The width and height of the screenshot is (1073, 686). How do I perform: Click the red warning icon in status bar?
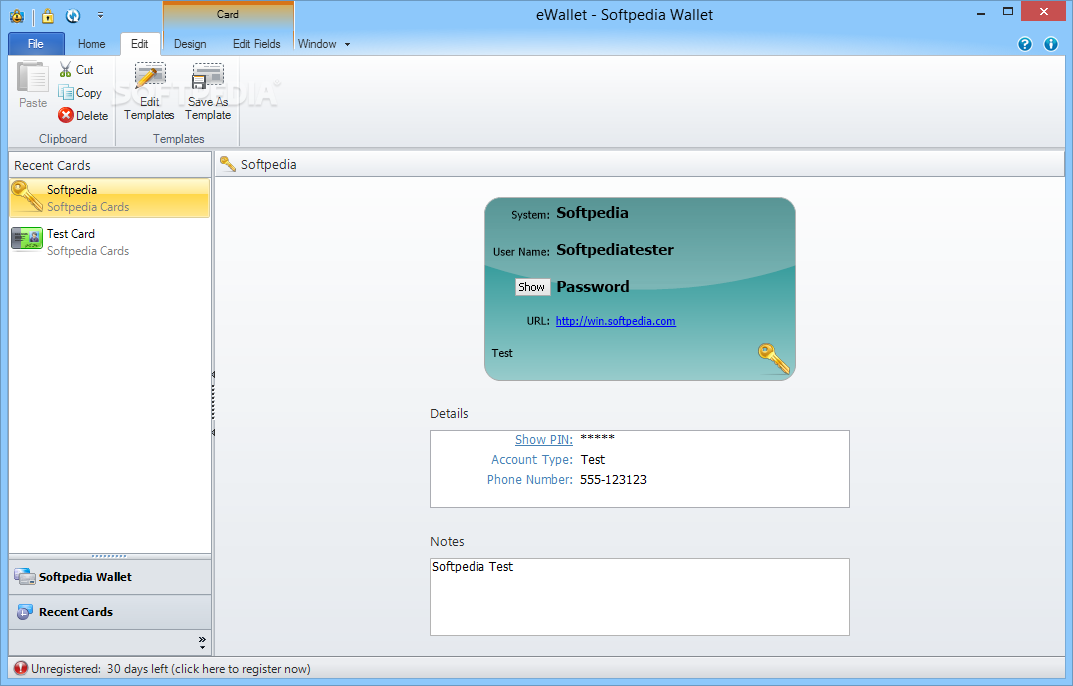[21, 669]
